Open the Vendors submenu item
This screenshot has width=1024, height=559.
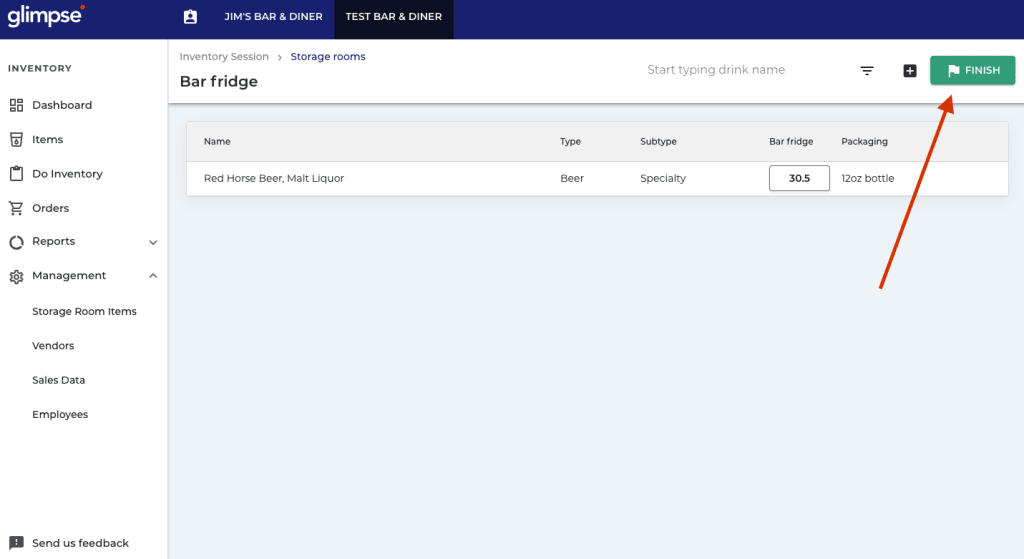pos(53,346)
